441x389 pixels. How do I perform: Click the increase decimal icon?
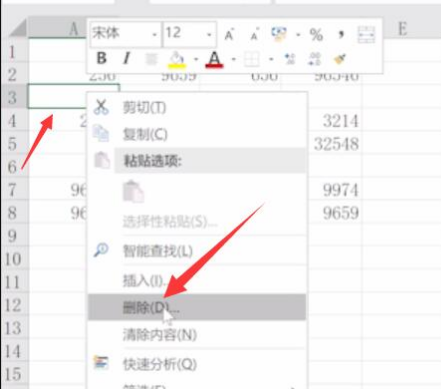tap(290, 59)
